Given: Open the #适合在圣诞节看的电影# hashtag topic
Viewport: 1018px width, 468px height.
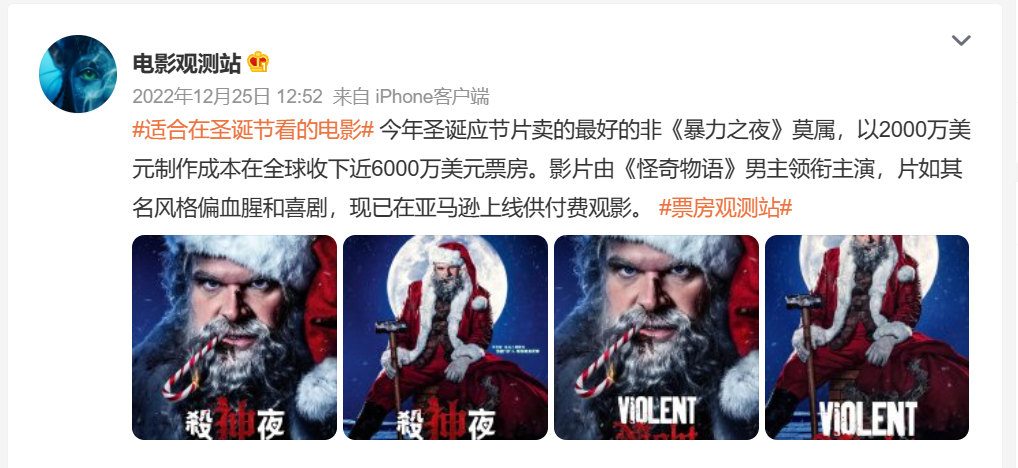Looking at the screenshot, I should pyautogui.click(x=253, y=130).
